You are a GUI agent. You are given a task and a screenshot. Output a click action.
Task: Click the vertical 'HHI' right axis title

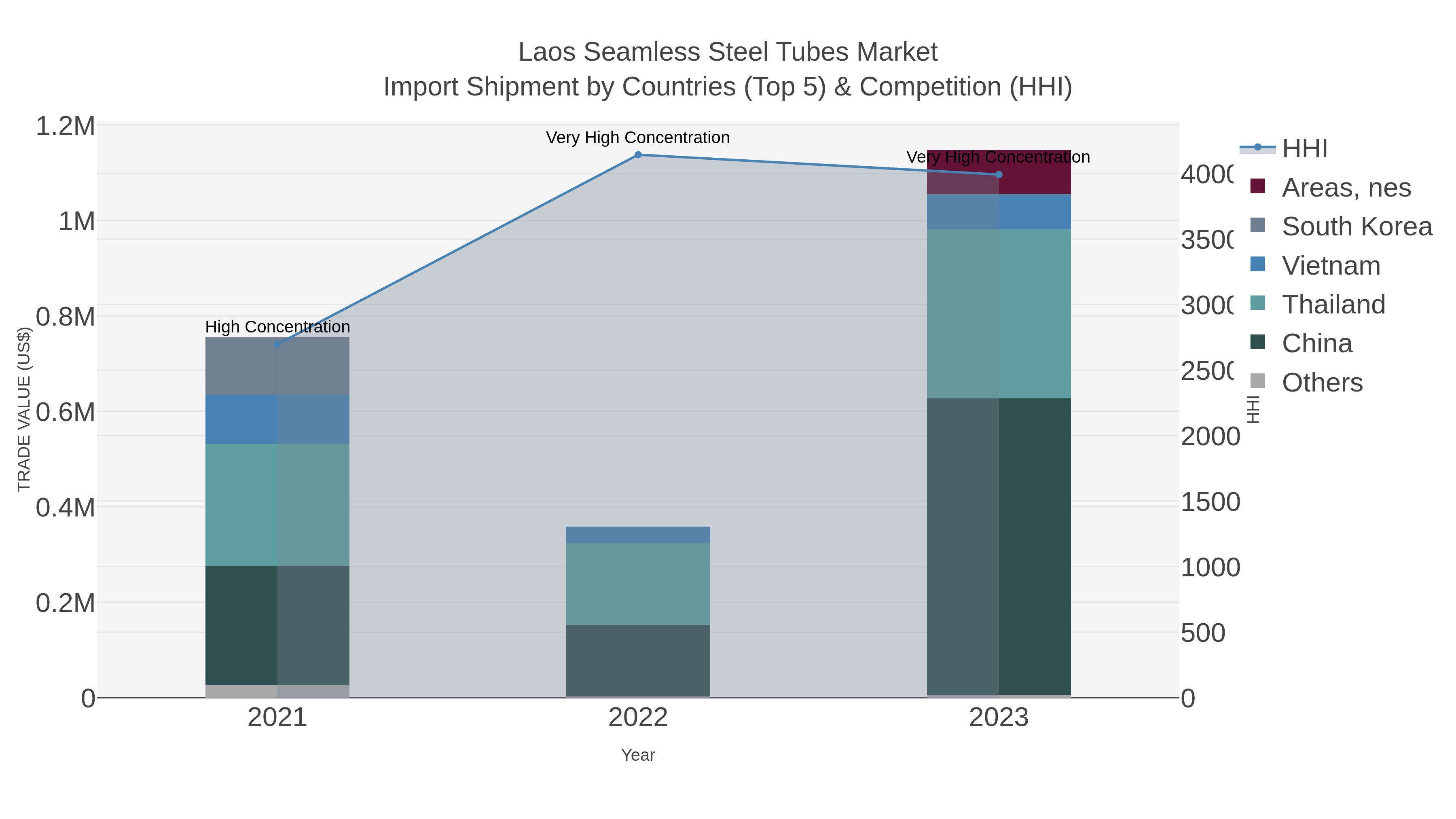click(x=1254, y=409)
